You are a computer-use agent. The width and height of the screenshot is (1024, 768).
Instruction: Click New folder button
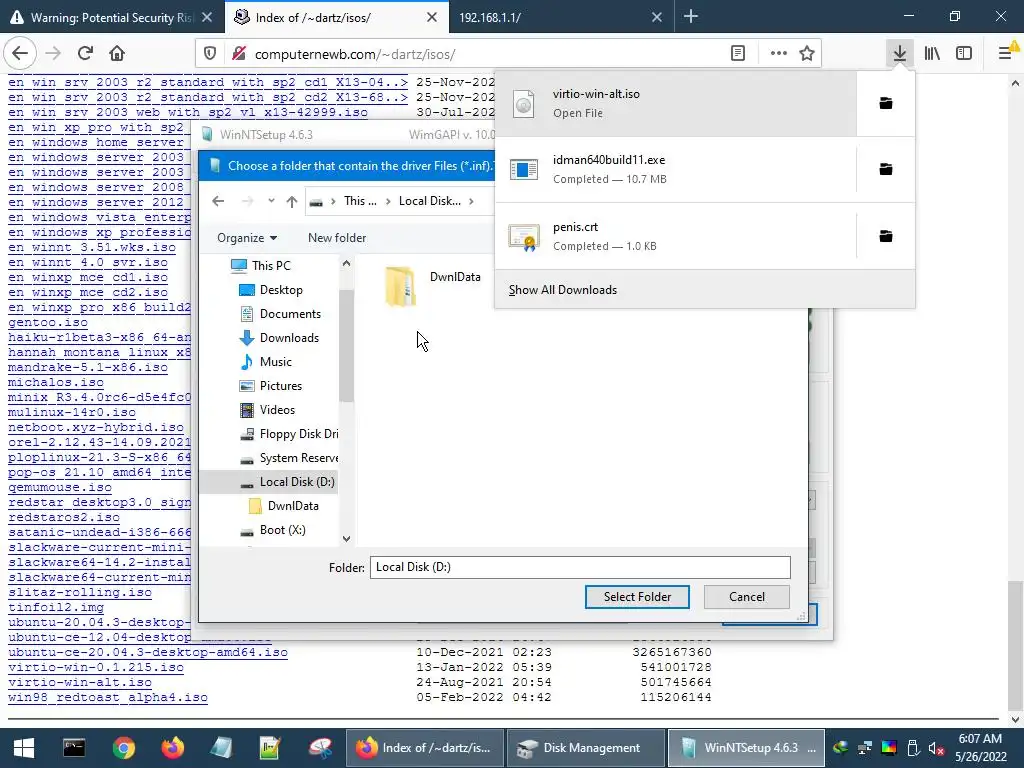337,238
